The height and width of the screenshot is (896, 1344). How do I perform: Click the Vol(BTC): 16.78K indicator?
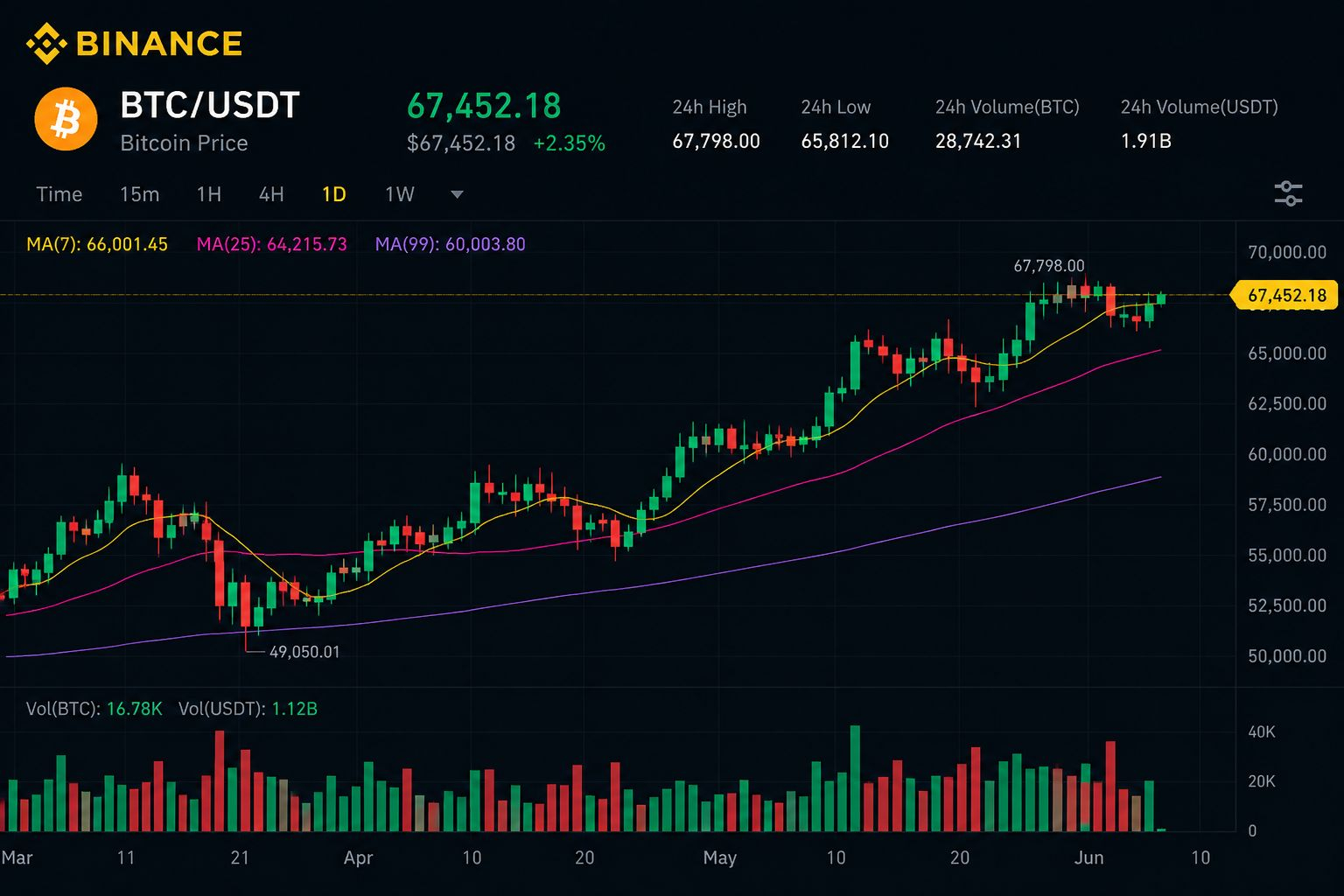(94, 709)
